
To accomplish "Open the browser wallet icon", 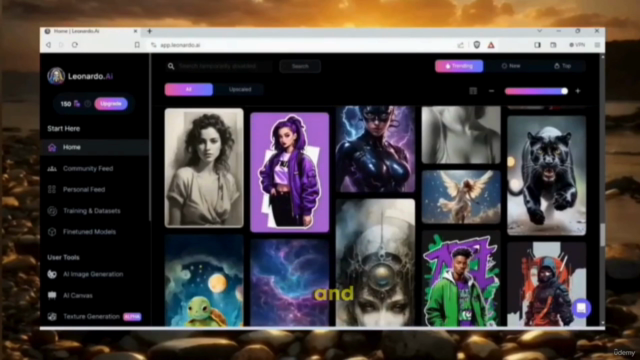I will pos(553,45).
